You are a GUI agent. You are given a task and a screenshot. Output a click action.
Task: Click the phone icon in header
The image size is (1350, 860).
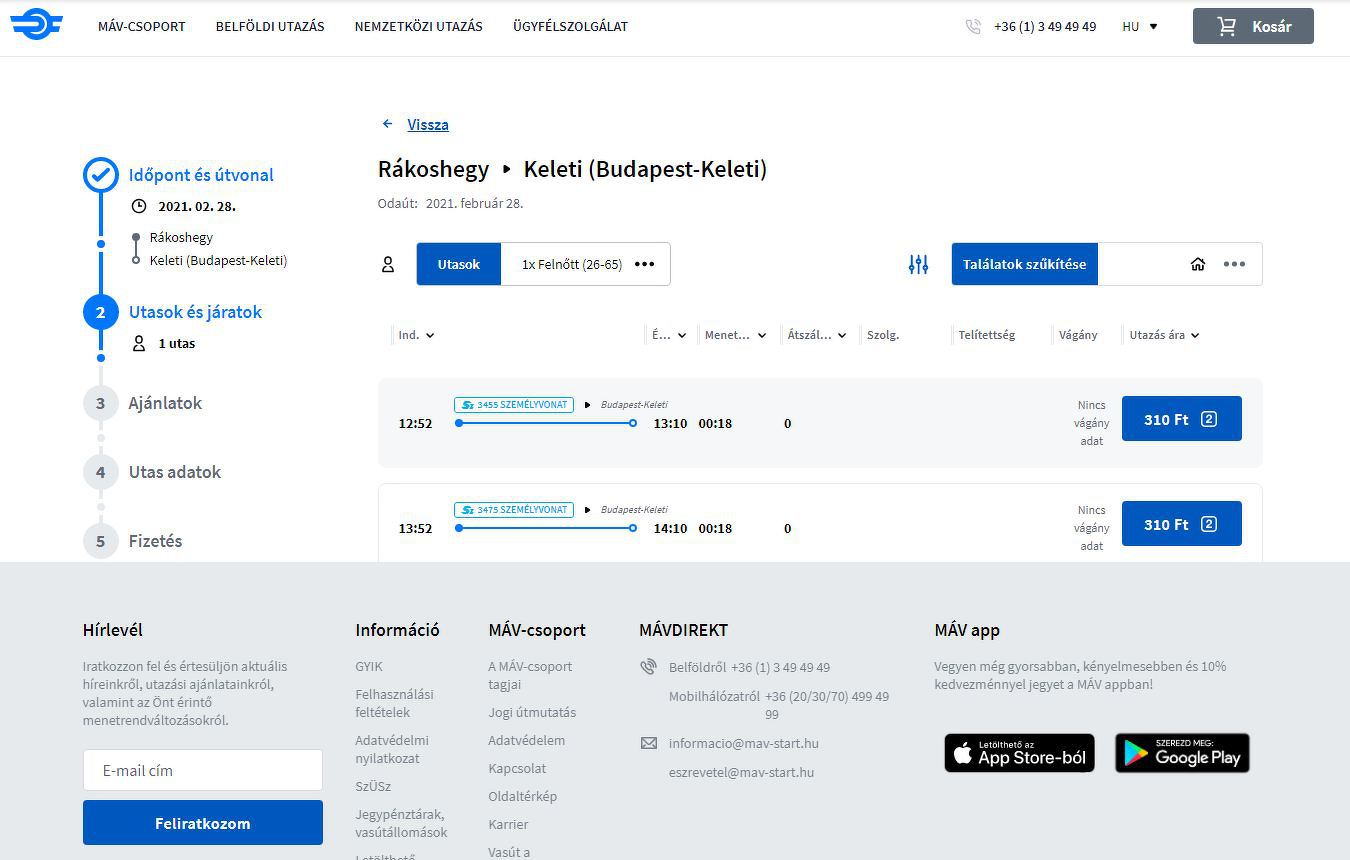pos(973,27)
